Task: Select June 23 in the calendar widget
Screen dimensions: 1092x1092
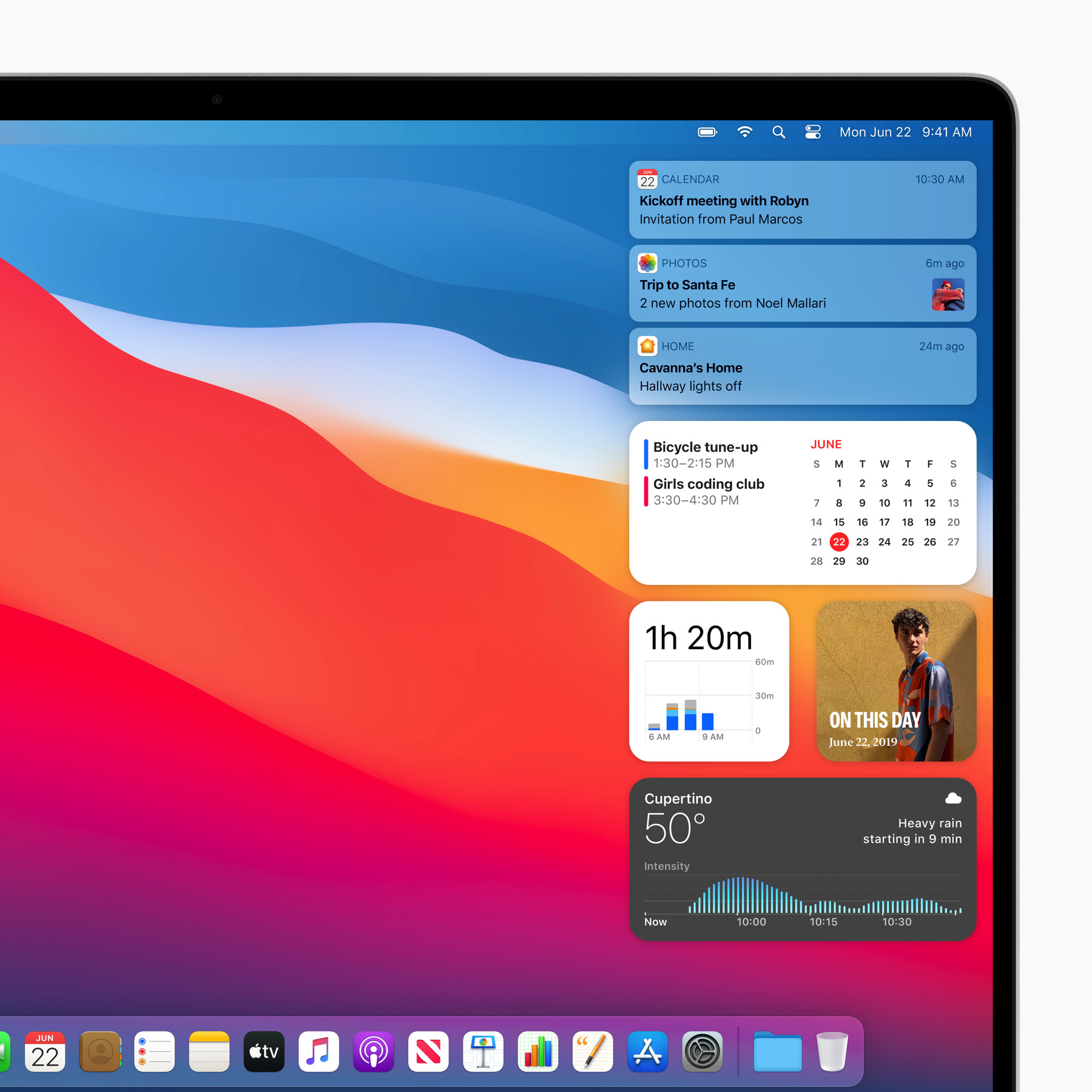Action: coord(862,542)
